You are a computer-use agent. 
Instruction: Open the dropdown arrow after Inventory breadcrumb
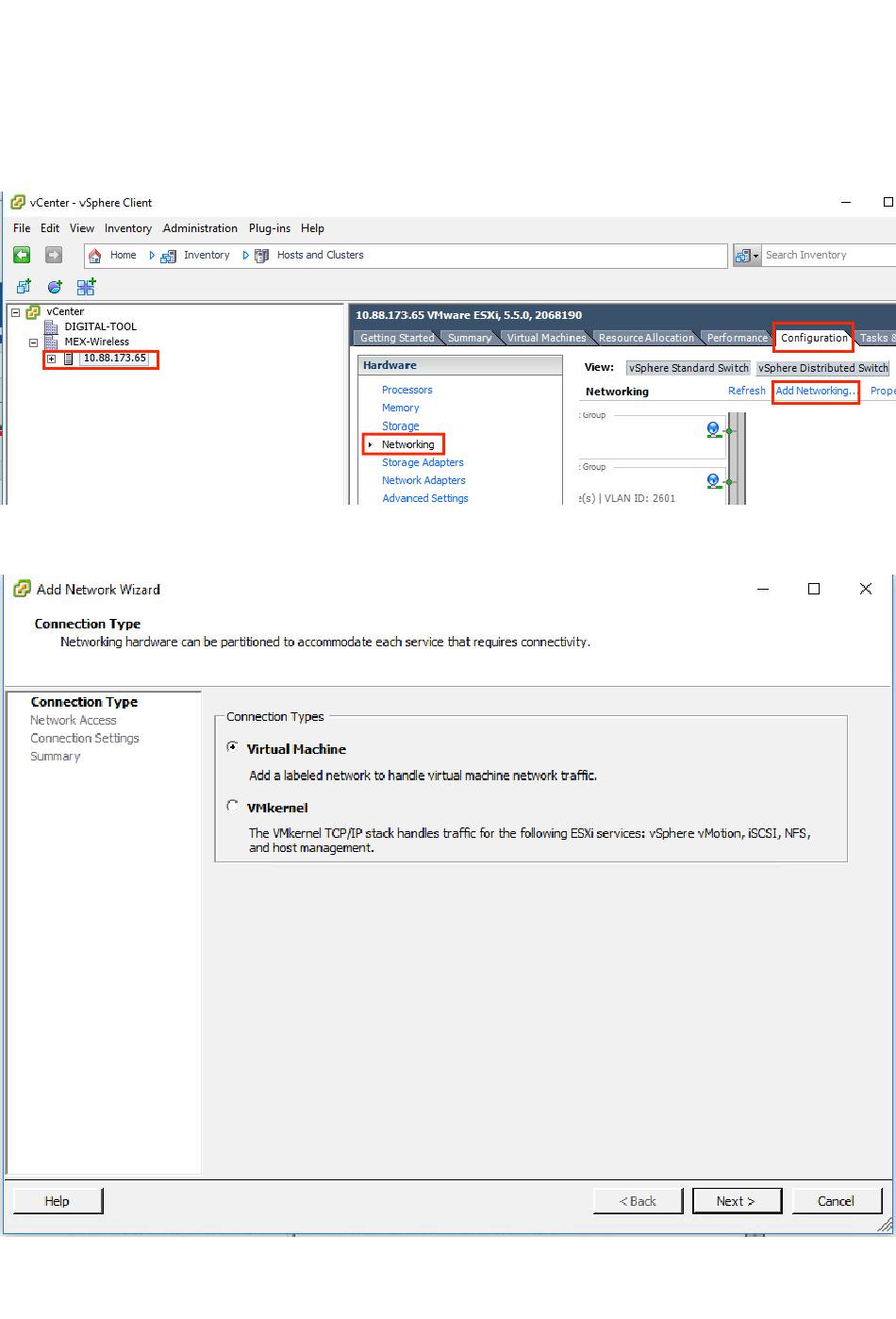[246, 256]
